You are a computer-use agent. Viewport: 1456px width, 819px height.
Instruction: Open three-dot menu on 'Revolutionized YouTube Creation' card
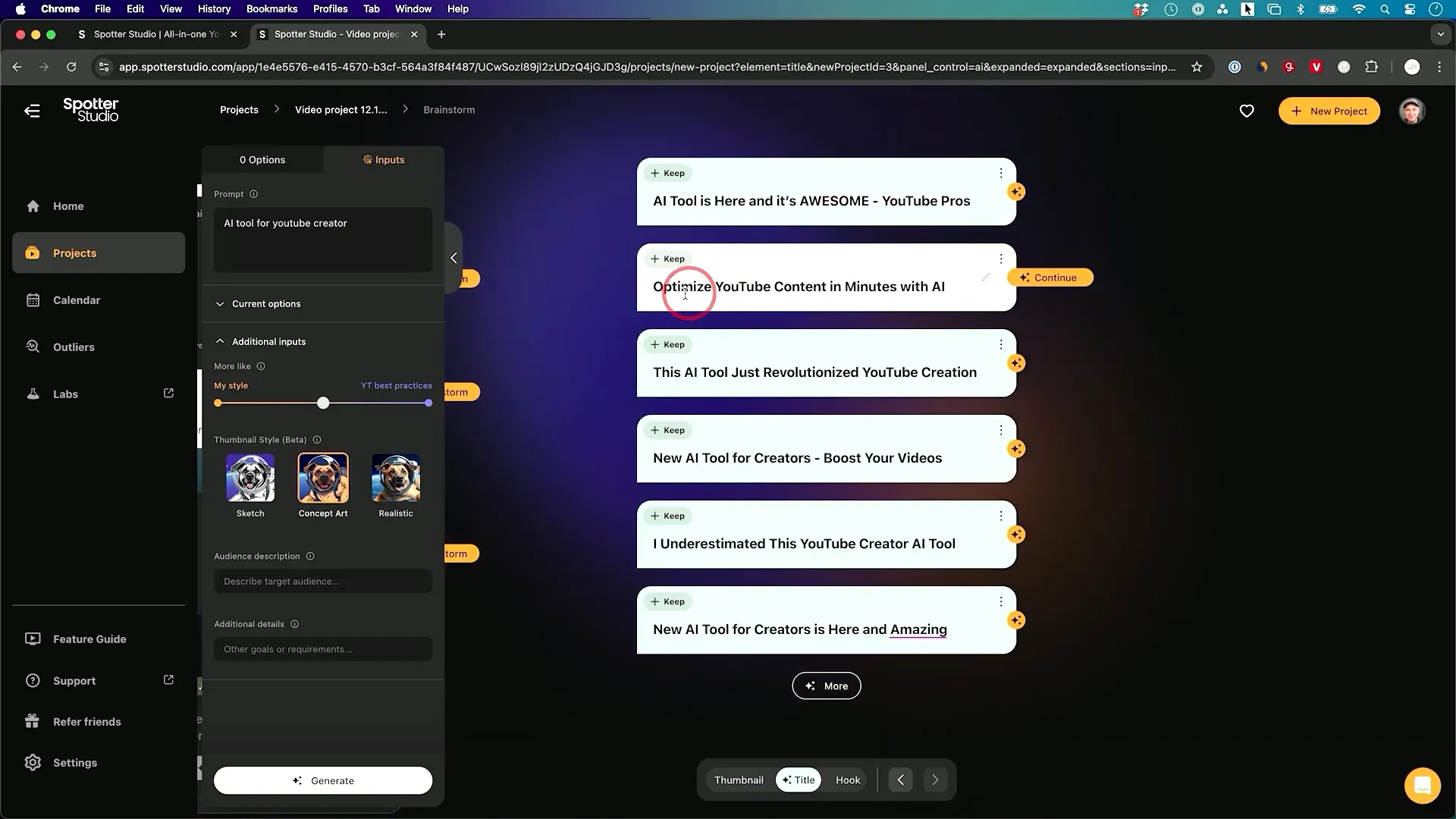(1001, 344)
